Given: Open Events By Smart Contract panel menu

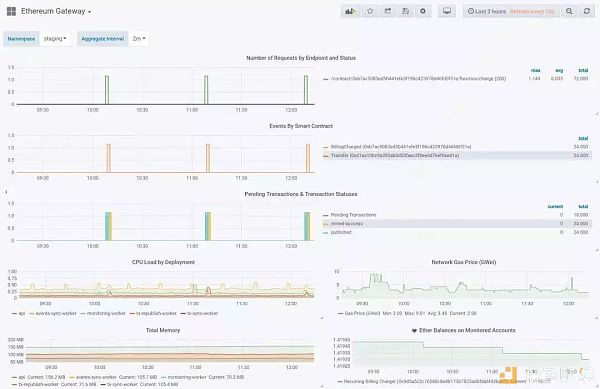Looking at the screenshot, I should tap(301, 126).
